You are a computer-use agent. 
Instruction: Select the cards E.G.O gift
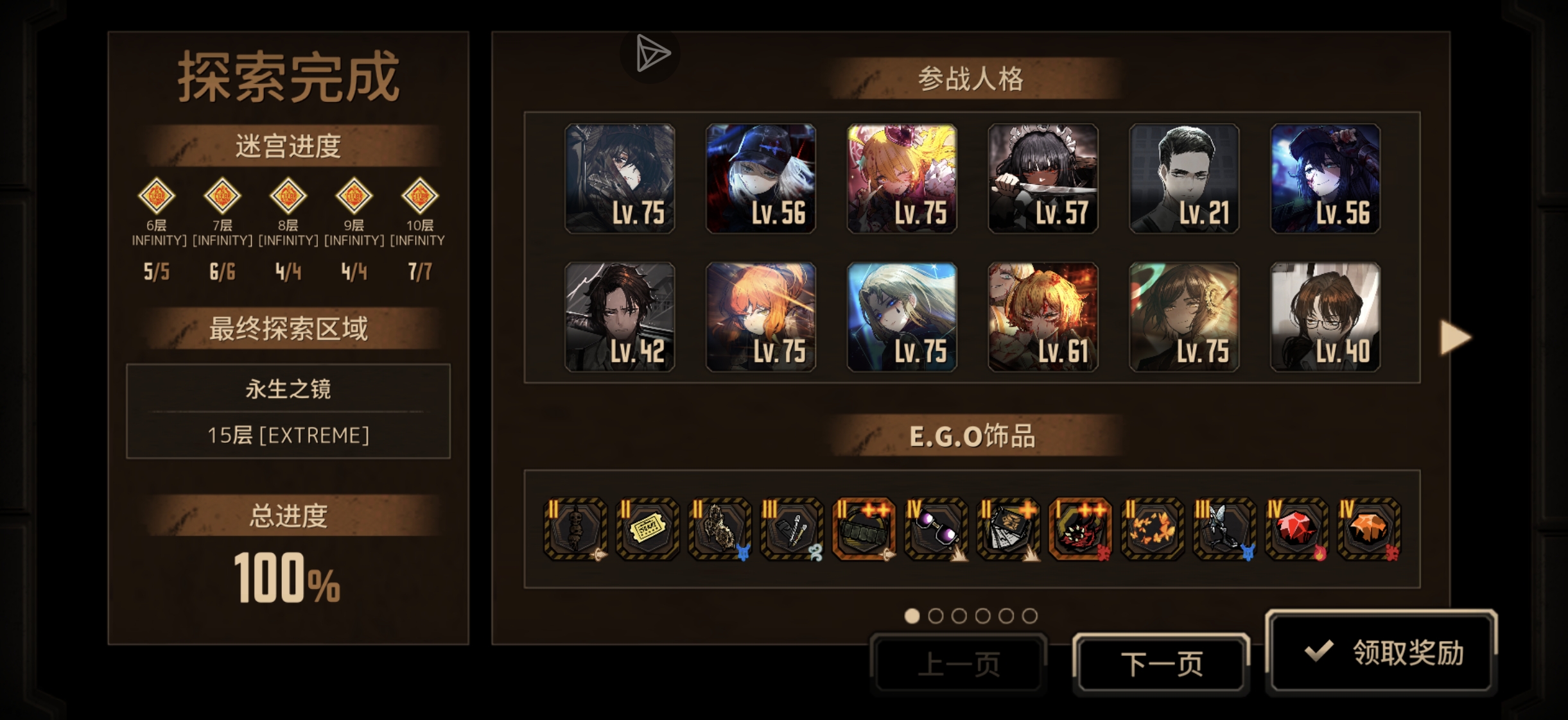point(1008,529)
